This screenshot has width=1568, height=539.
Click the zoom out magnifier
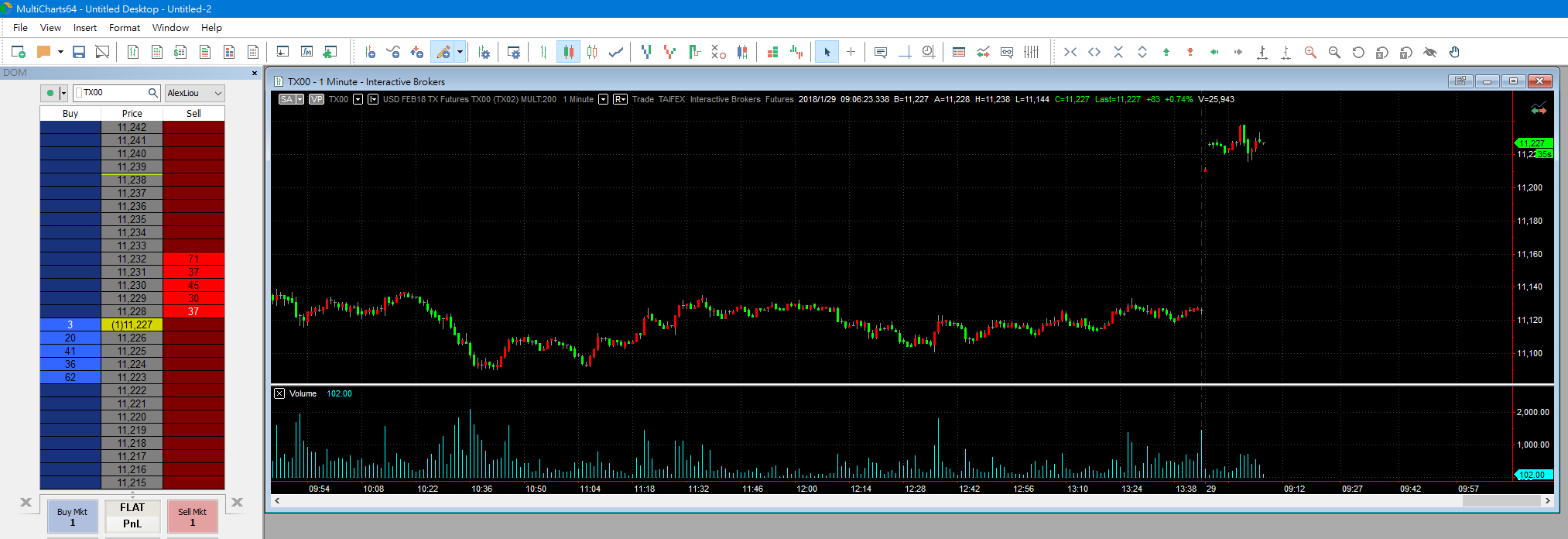coord(1334,52)
